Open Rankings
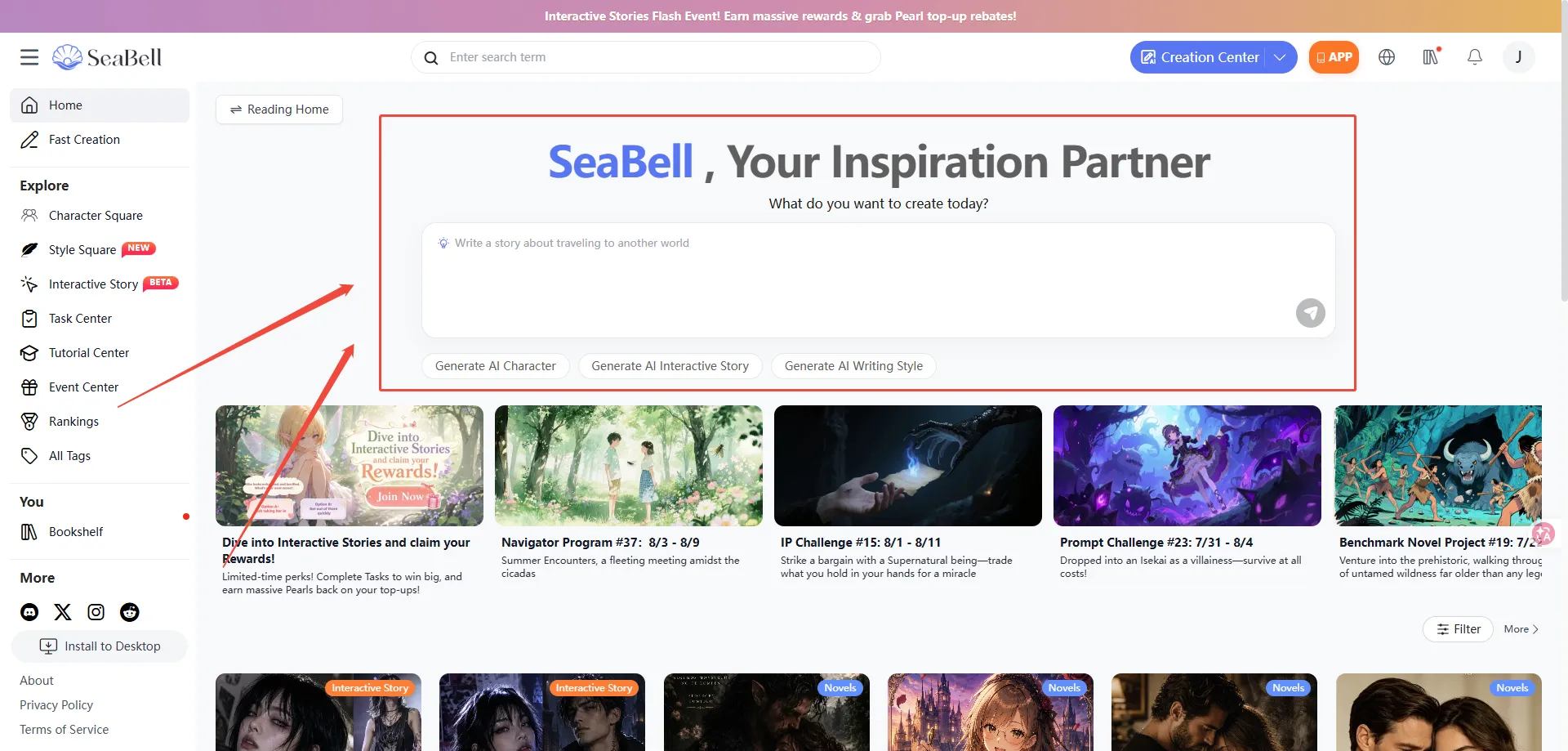This screenshot has height=751, width=1568. (x=100, y=422)
